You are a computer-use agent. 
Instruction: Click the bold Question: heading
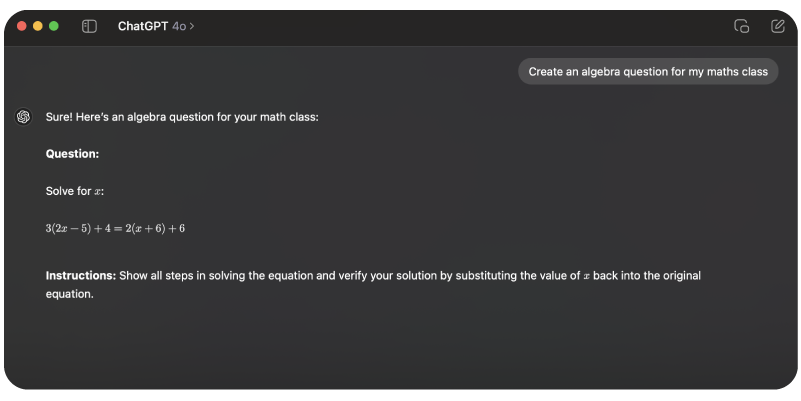pyautogui.click(x=72, y=154)
